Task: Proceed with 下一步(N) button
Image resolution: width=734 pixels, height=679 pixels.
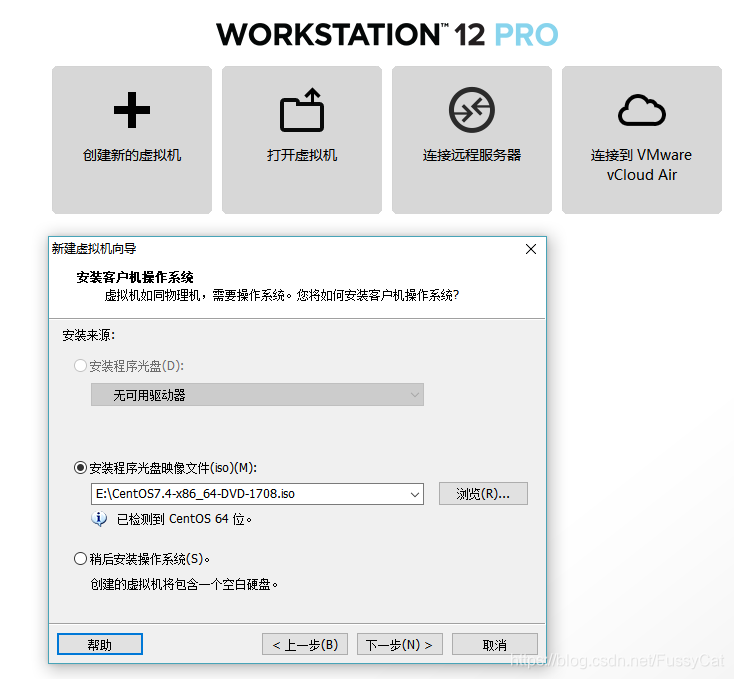Action: coord(400,644)
